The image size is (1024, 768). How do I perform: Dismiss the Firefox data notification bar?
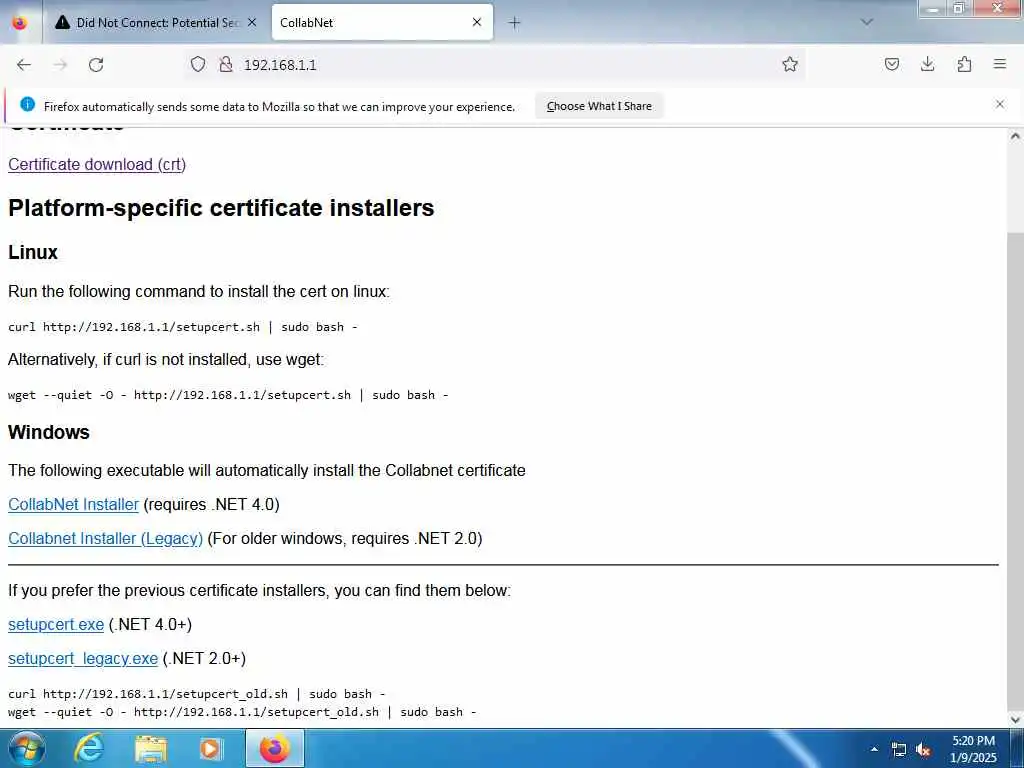tap(1000, 104)
